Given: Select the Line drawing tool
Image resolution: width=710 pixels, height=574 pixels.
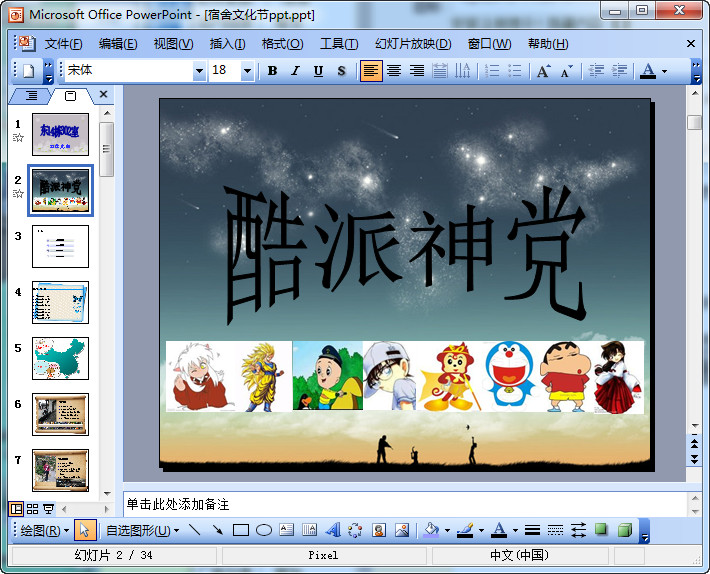Looking at the screenshot, I should click(x=195, y=530).
